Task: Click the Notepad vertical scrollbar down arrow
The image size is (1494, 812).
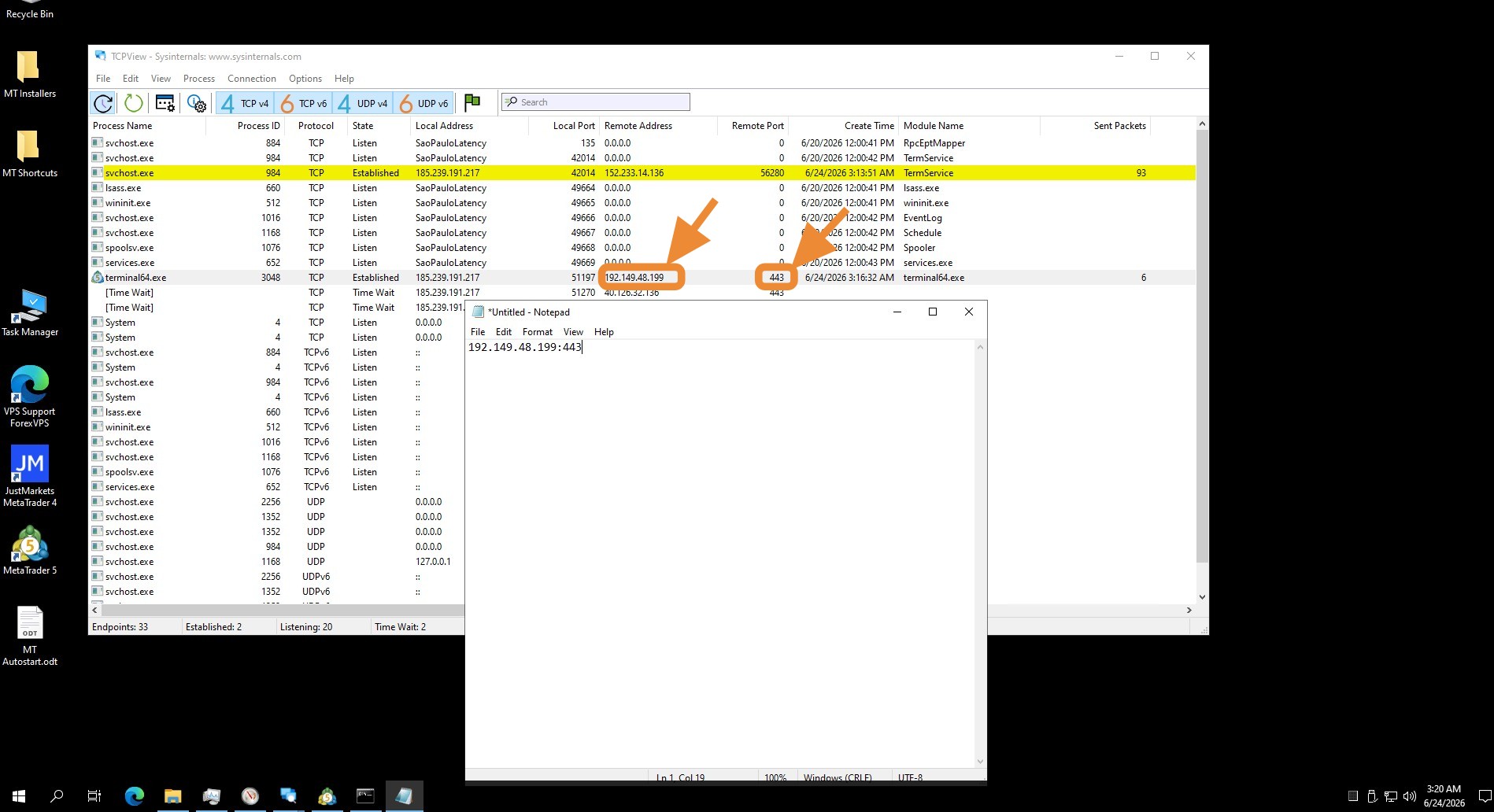Action: point(980,761)
